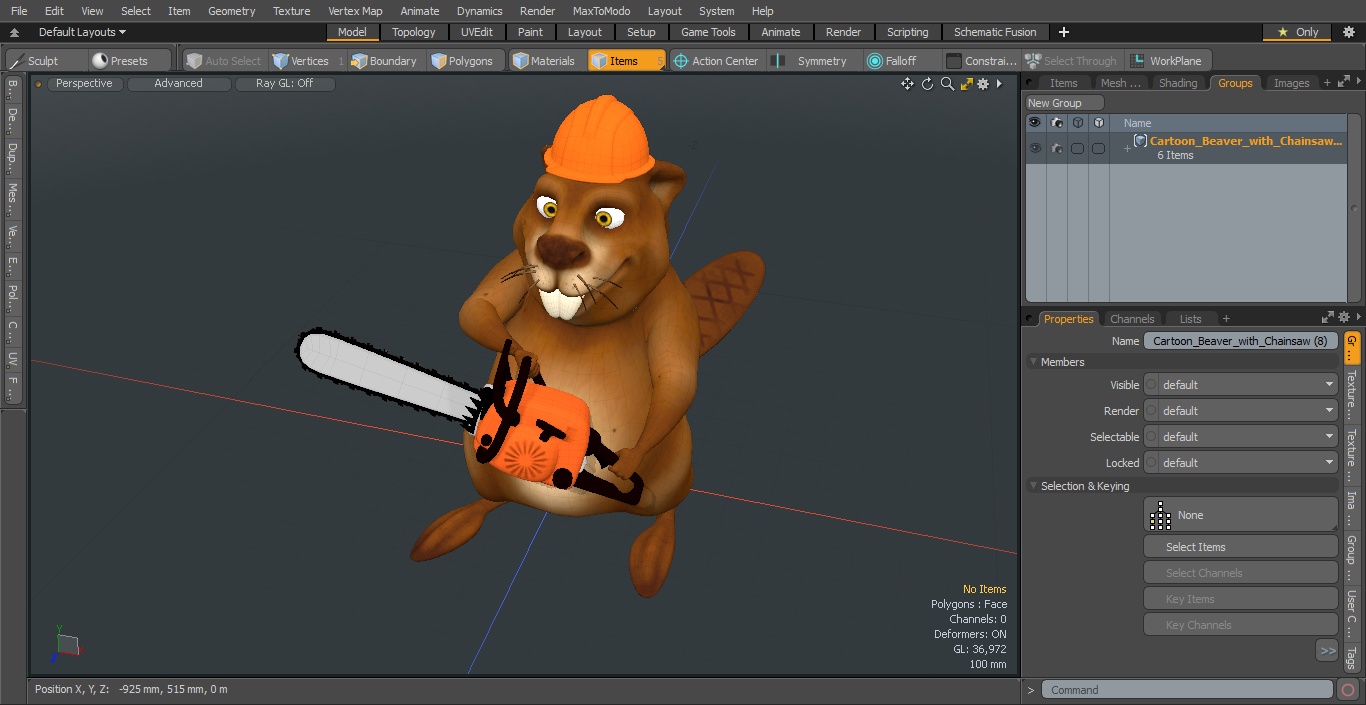
Task: Select the Sculpt tool icon
Action: pyautogui.click(x=17, y=61)
